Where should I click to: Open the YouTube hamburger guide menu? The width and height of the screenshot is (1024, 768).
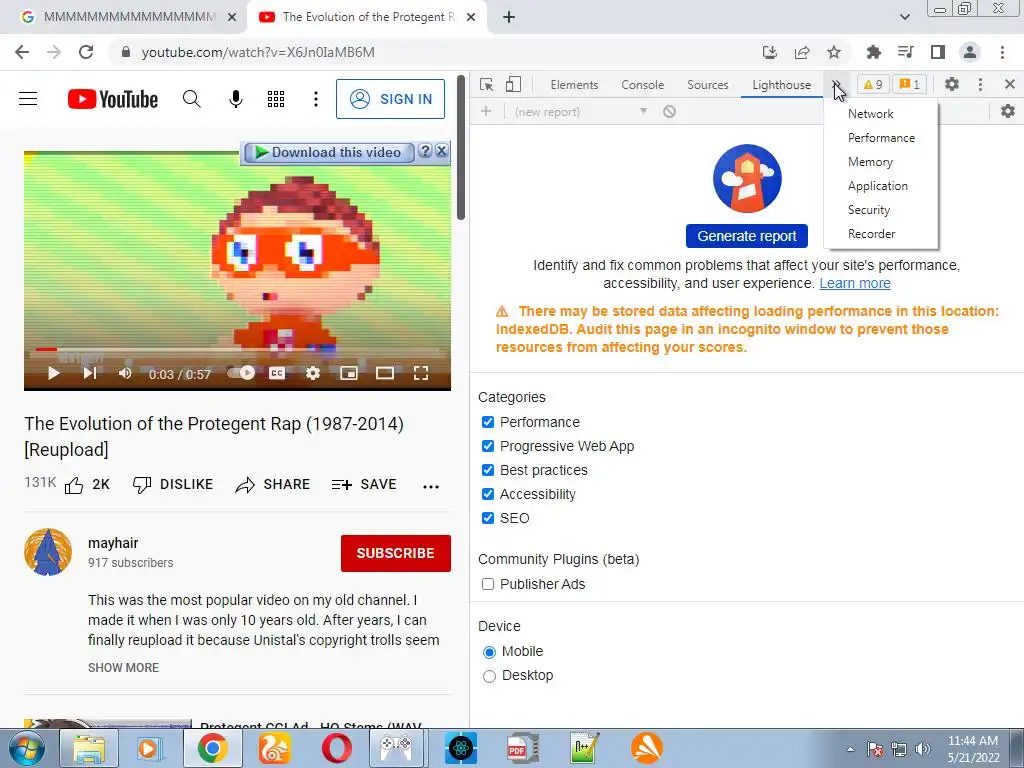click(28, 99)
